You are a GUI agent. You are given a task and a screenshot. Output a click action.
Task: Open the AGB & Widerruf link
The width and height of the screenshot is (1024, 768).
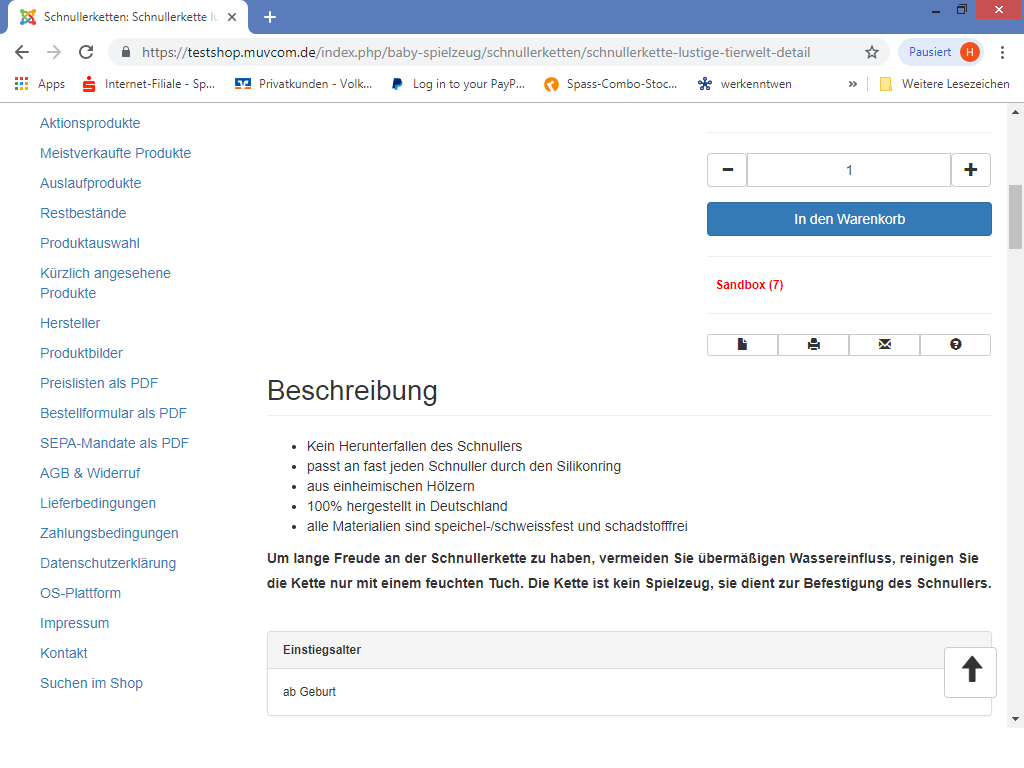[x=90, y=473]
